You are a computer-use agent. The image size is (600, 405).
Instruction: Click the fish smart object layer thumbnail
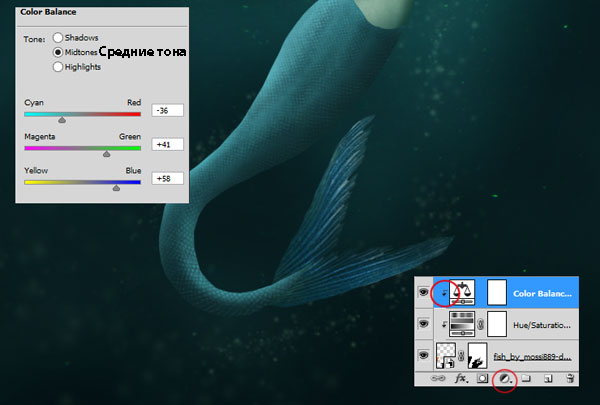(446, 355)
